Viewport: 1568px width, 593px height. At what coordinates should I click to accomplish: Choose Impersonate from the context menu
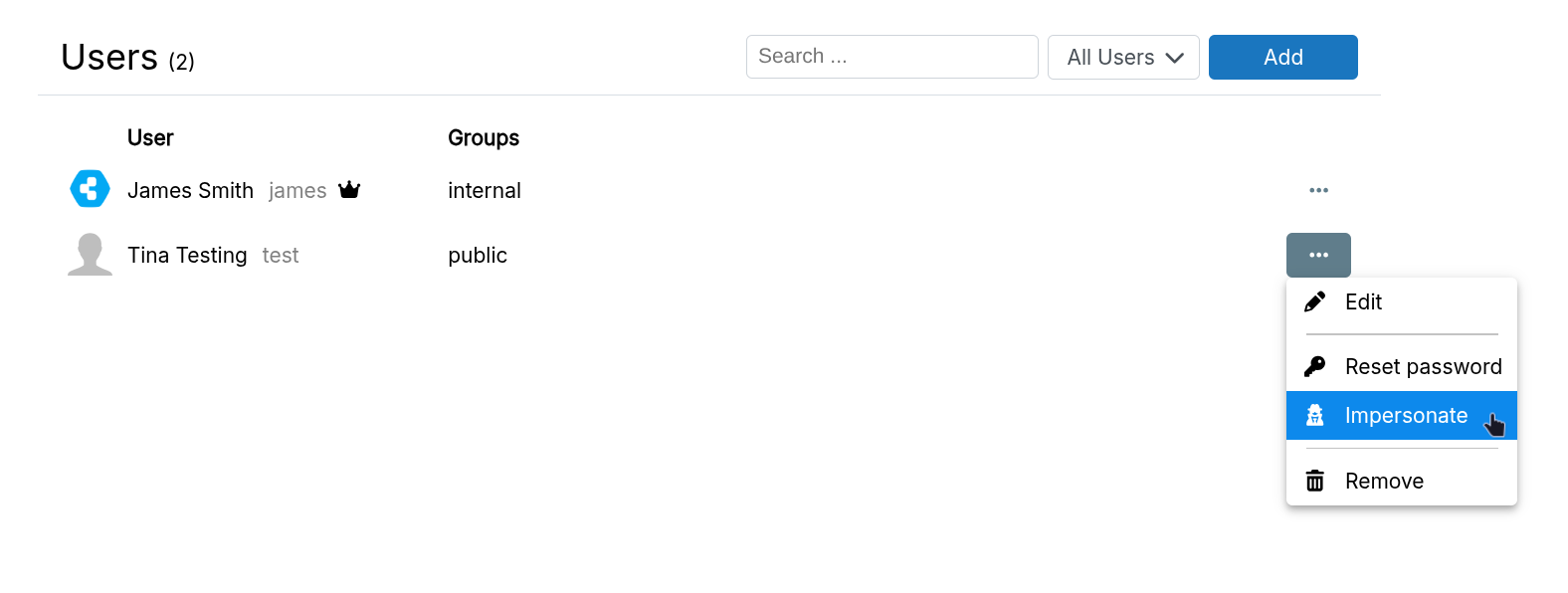(1405, 416)
